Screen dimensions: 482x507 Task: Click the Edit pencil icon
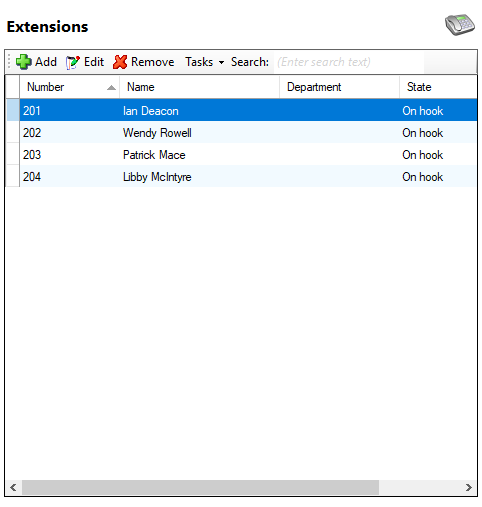coord(73,62)
